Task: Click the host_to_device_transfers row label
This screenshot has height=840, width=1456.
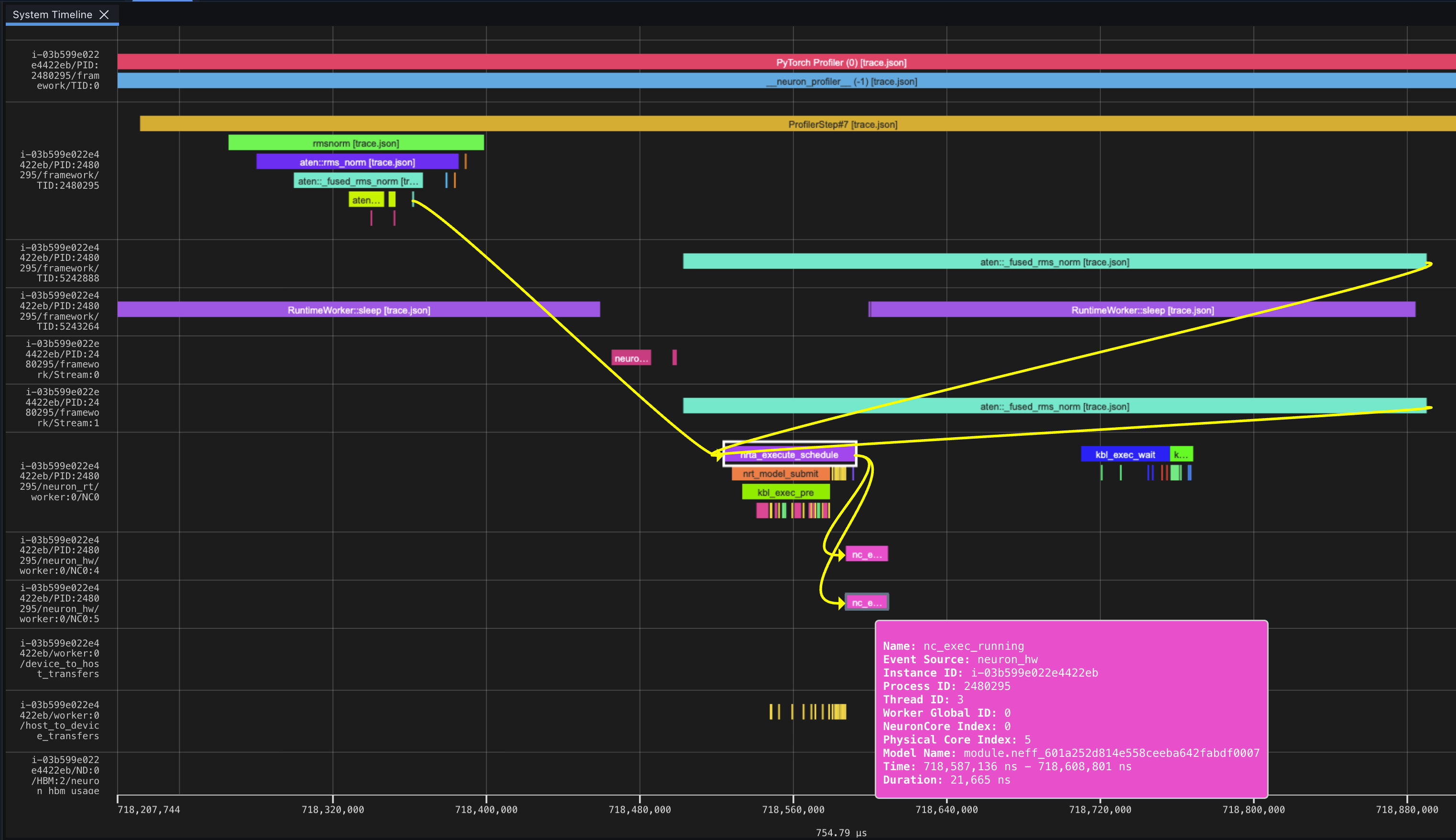Action: click(59, 720)
